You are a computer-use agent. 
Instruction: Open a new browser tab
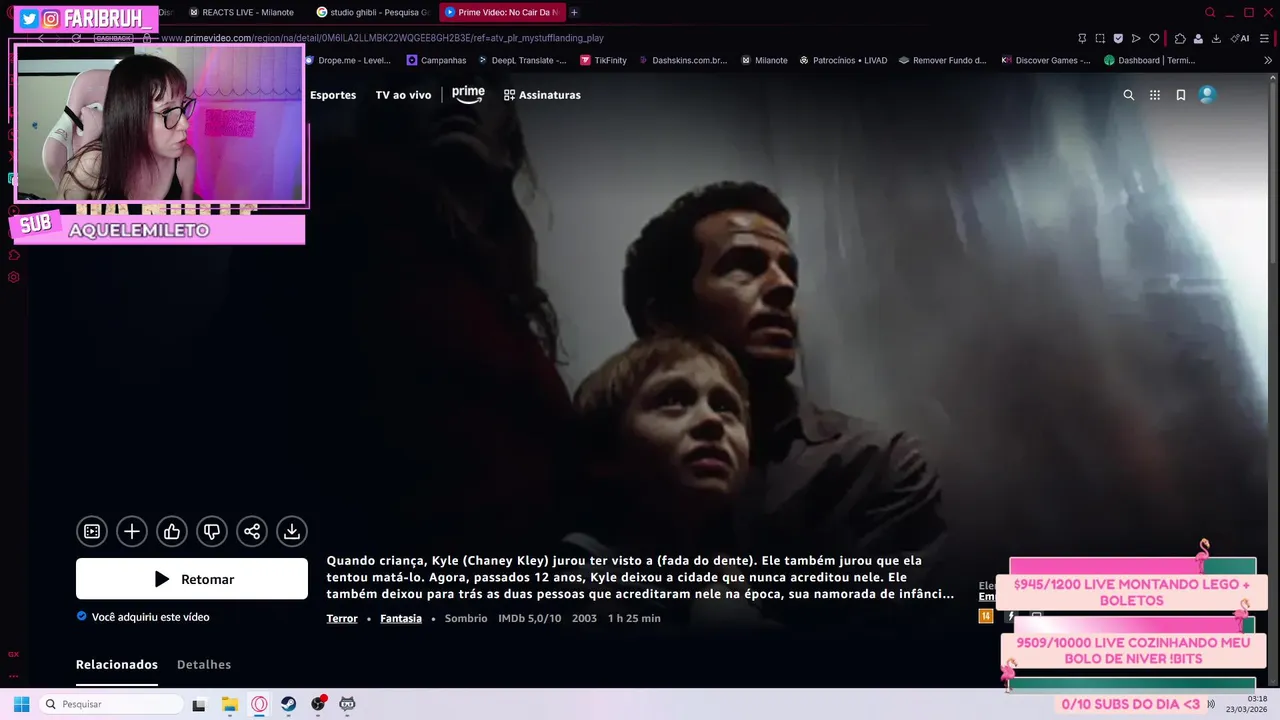click(x=574, y=12)
